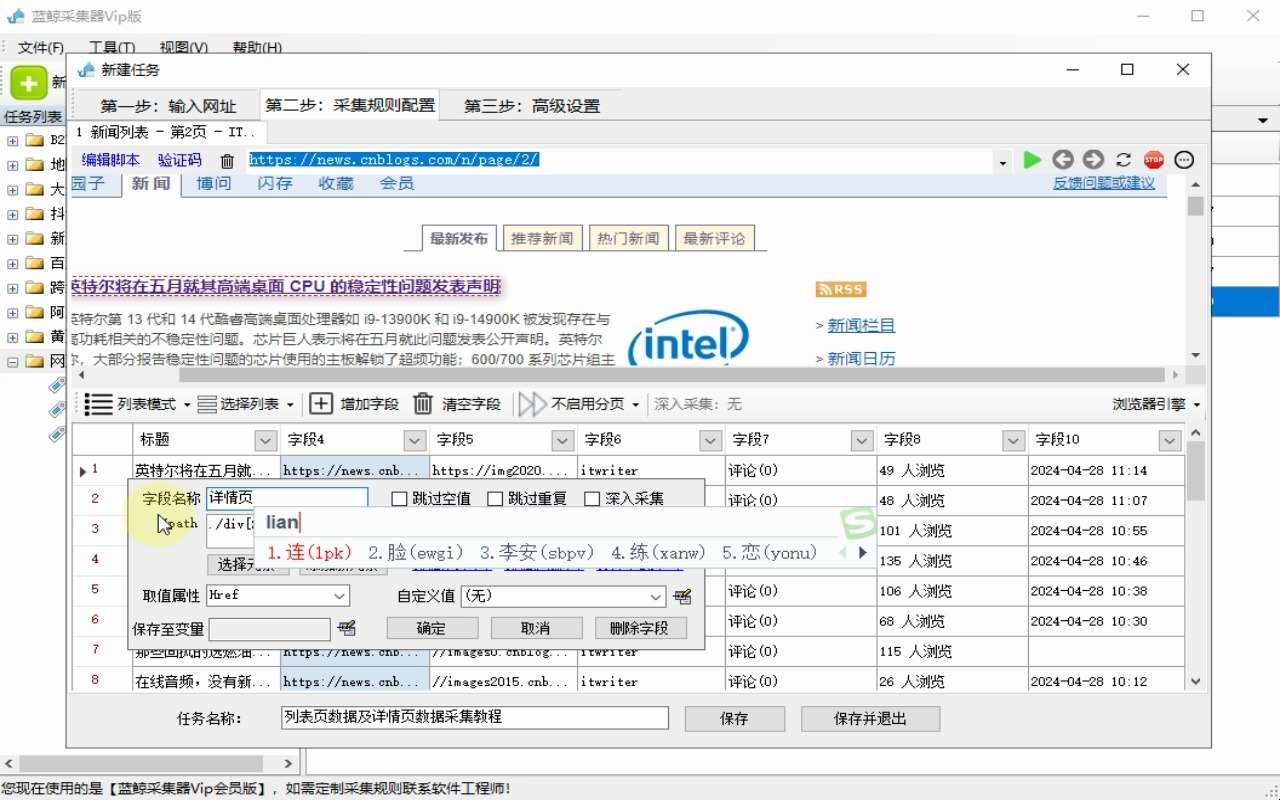打开自定义值下拉列表
Screen dimensions: 1280x800
[x=656, y=596]
